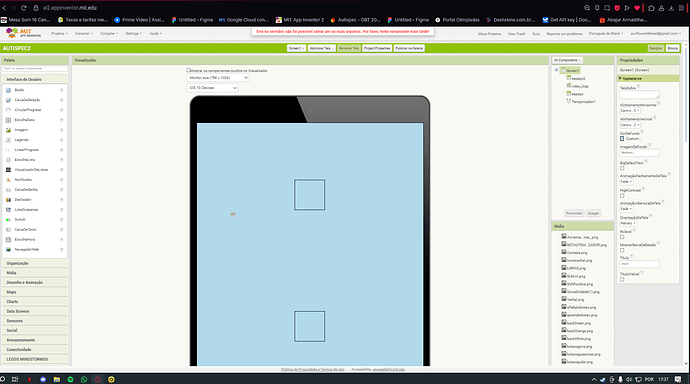Click the palette search components field
This screenshot has width=690, height=384.
click(35, 69)
